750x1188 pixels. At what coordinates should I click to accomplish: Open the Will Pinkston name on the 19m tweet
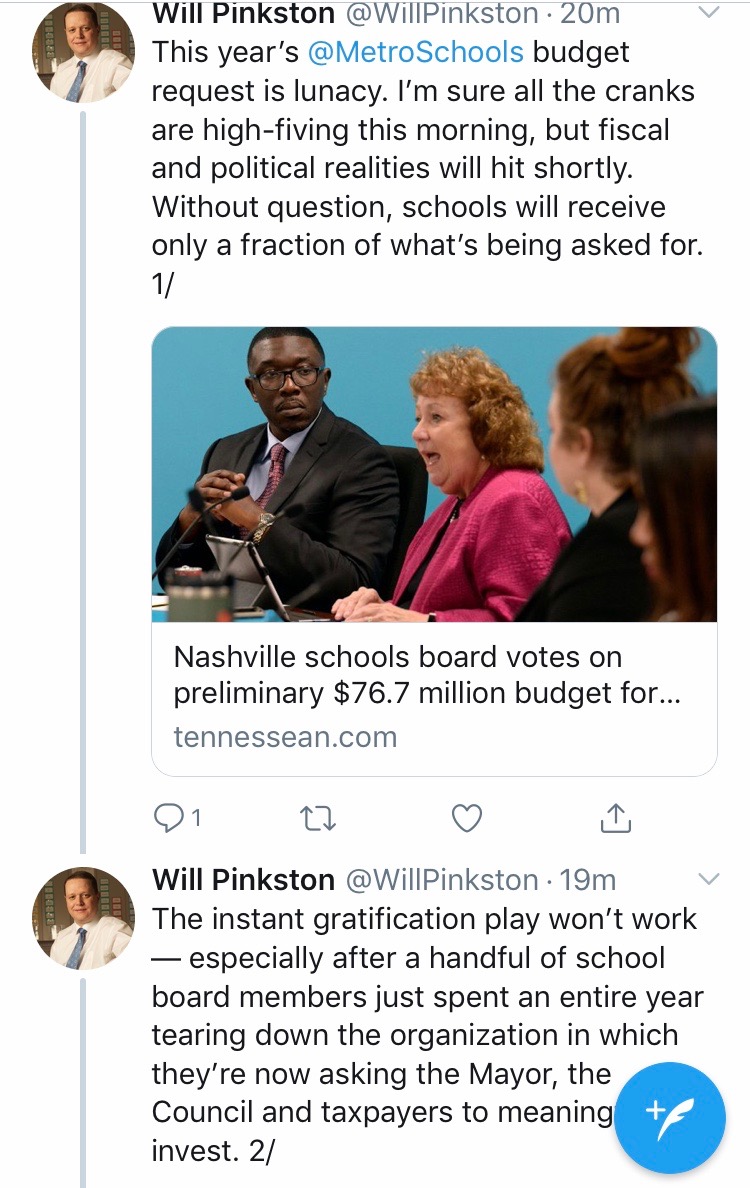(243, 880)
